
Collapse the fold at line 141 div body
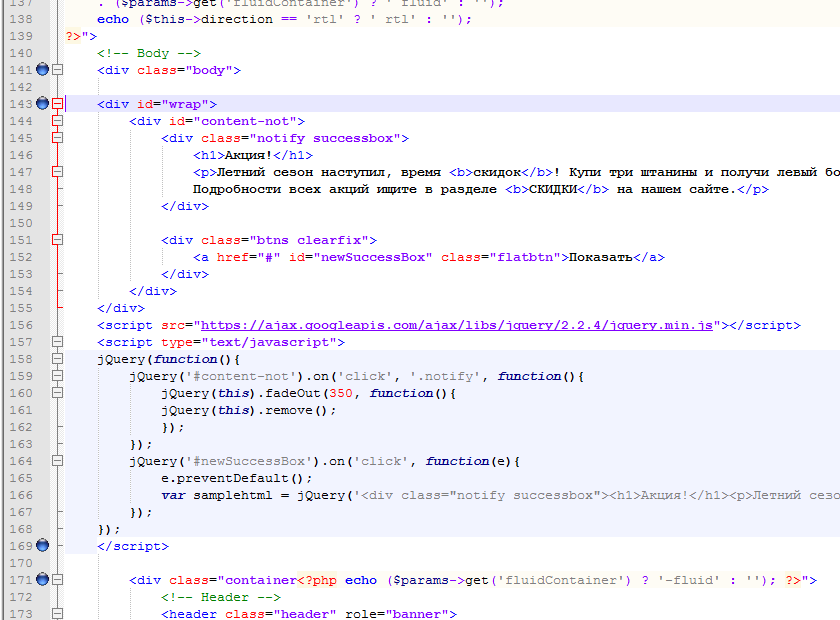pyautogui.click(x=57, y=70)
